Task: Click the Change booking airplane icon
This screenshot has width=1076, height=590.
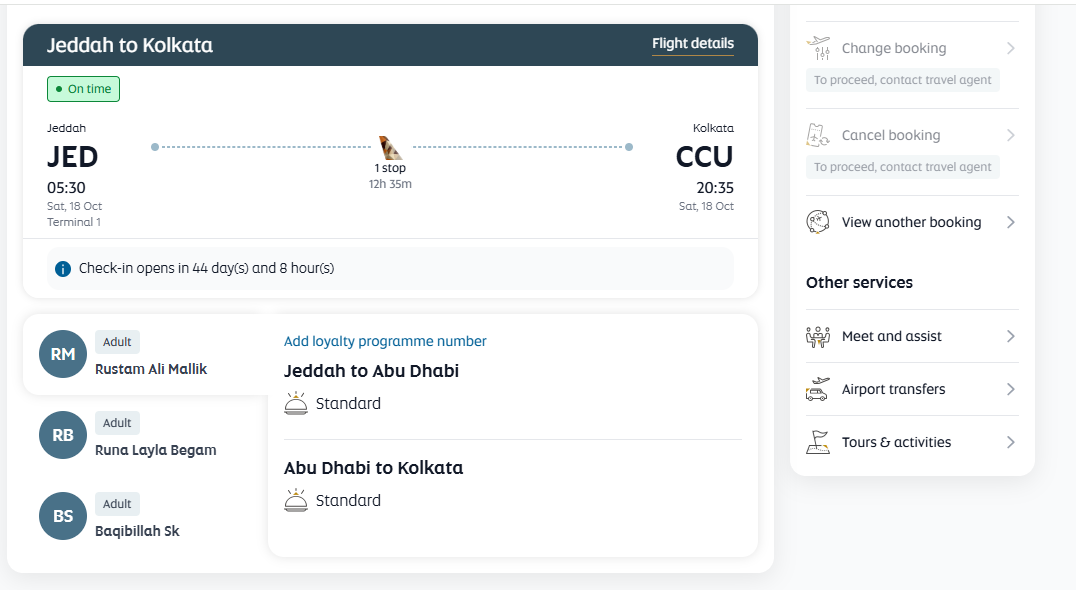Action: click(818, 48)
